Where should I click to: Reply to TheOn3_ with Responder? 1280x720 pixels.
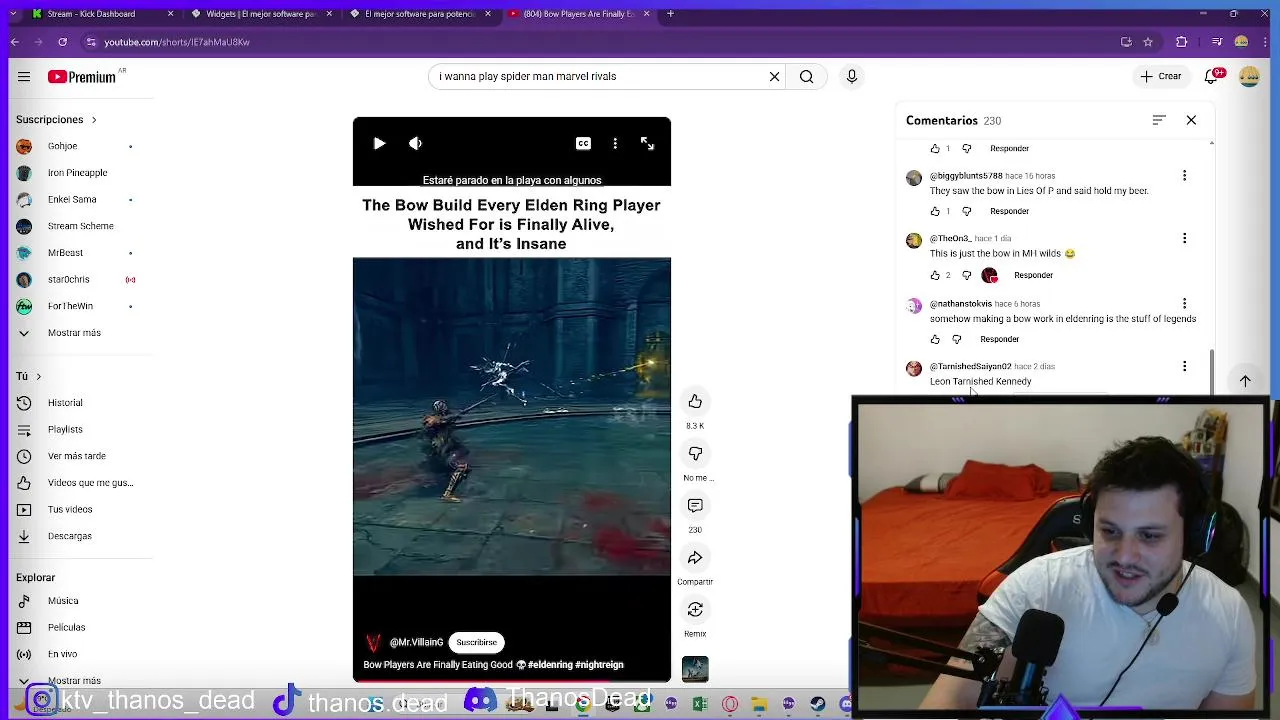(x=1033, y=275)
